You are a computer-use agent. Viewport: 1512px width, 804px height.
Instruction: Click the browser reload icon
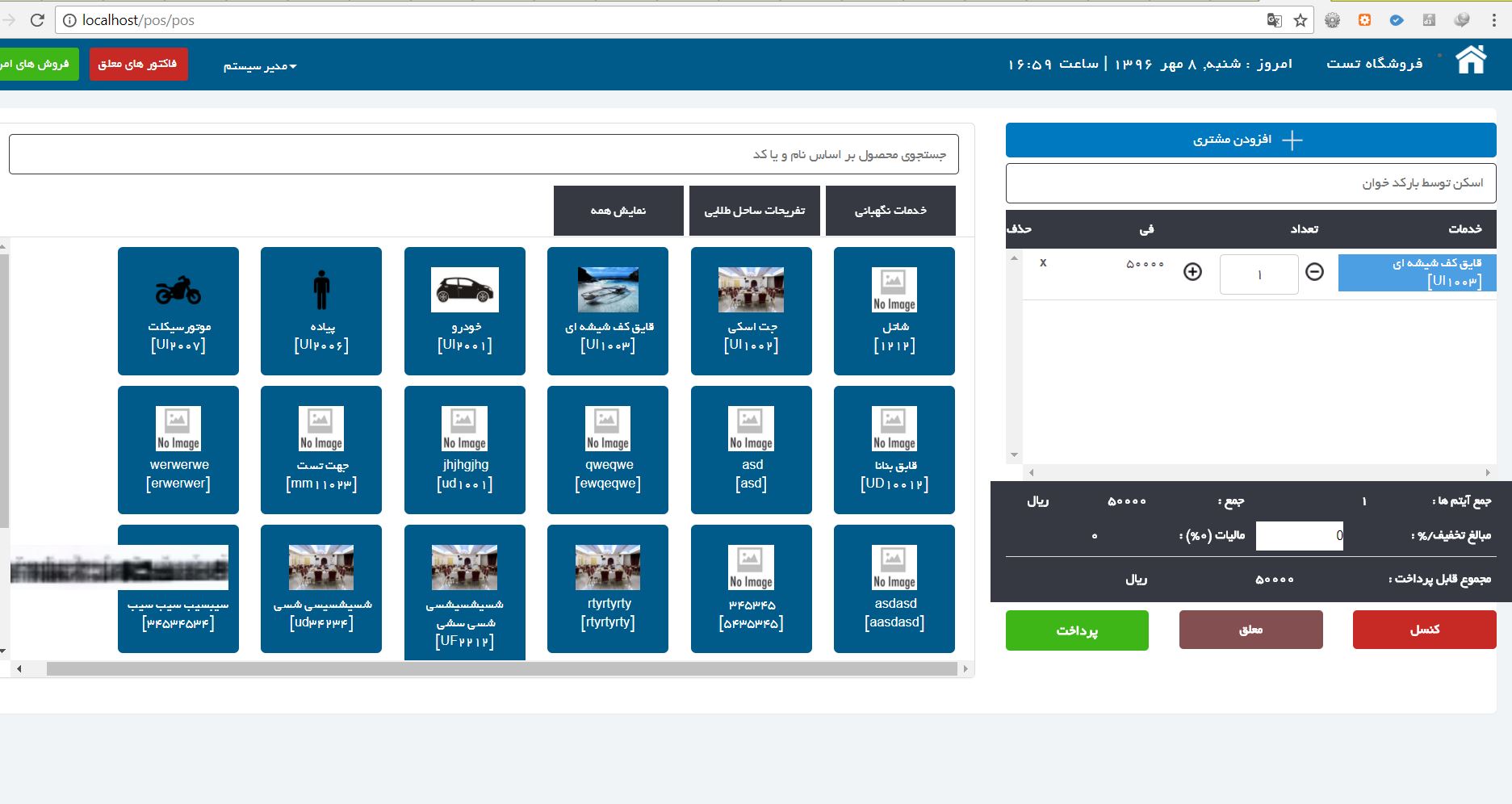[x=37, y=20]
